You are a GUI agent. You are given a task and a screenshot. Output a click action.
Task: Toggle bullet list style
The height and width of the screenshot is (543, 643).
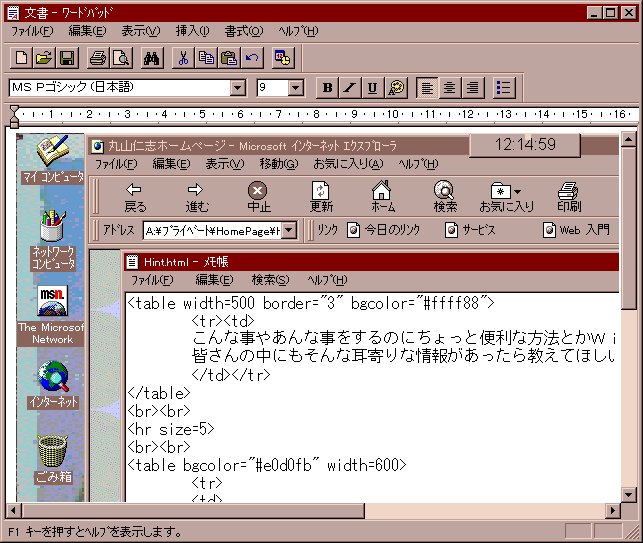(x=503, y=88)
